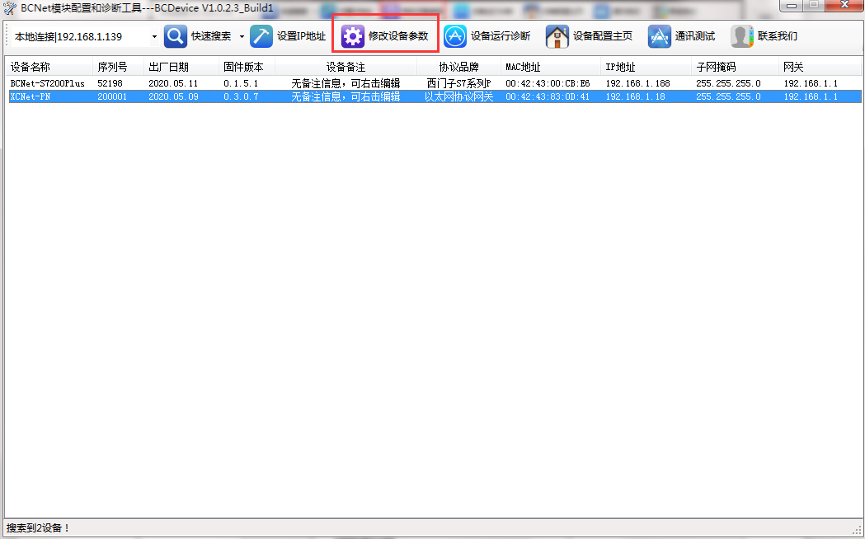
Task: Sort by 设备备注 column header
Action: click(x=346, y=67)
